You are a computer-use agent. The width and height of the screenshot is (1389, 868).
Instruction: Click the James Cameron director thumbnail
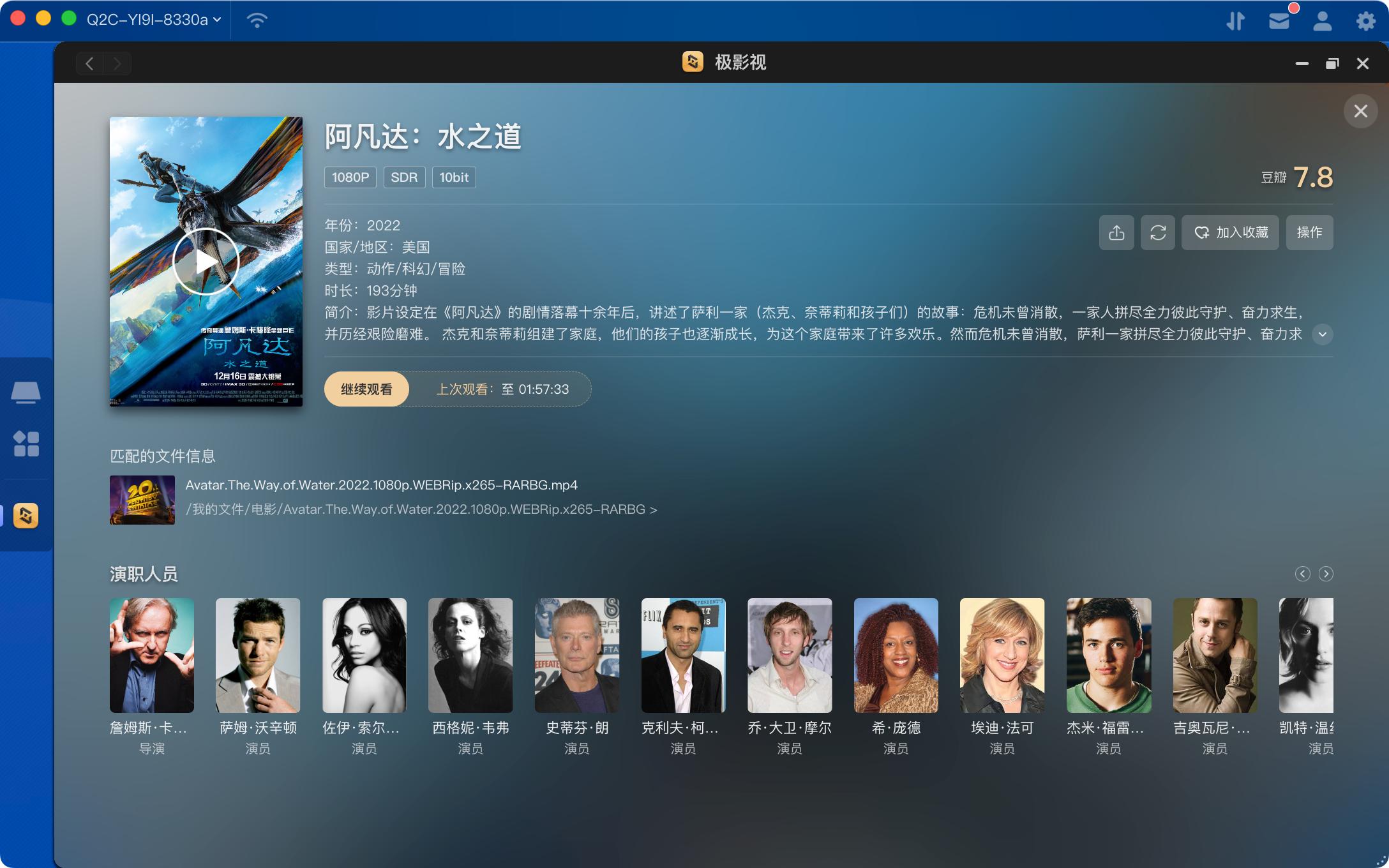point(151,655)
